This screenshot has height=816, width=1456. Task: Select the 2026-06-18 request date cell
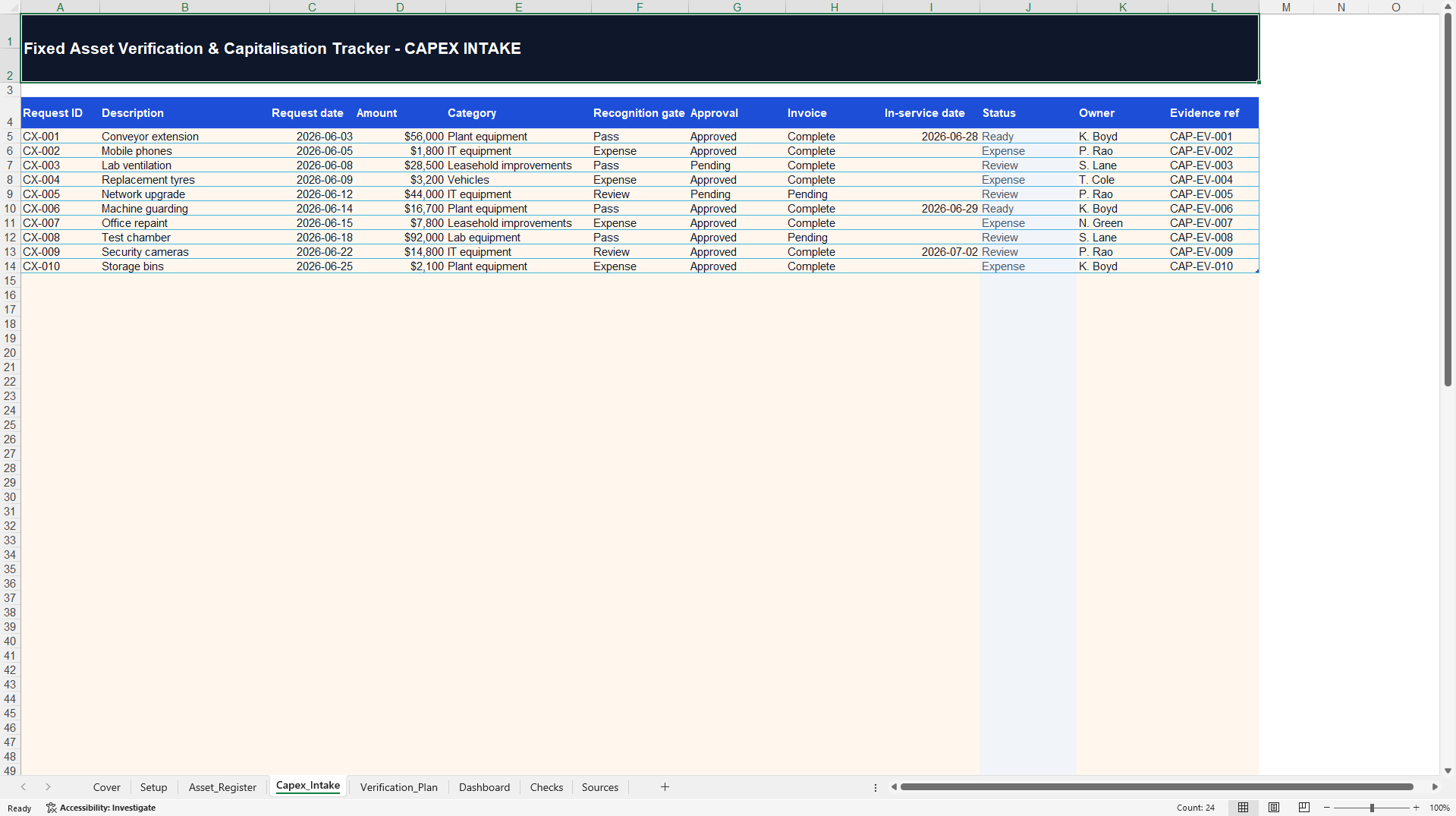(x=312, y=238)
